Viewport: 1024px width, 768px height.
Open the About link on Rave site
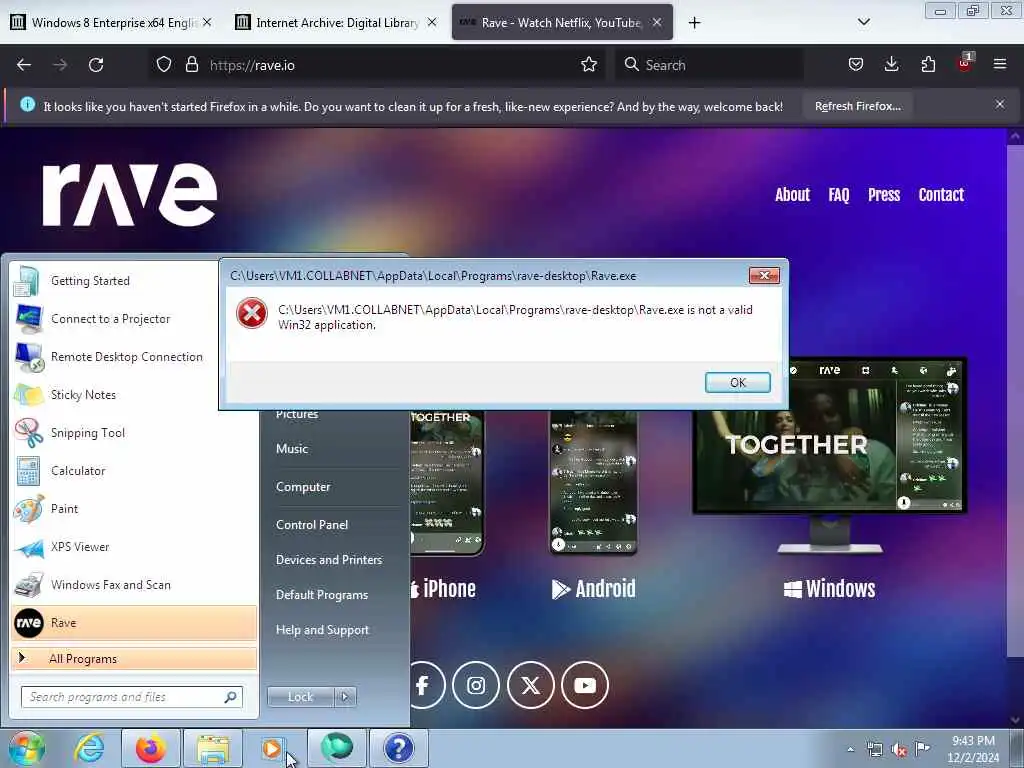tap(792, 195)
